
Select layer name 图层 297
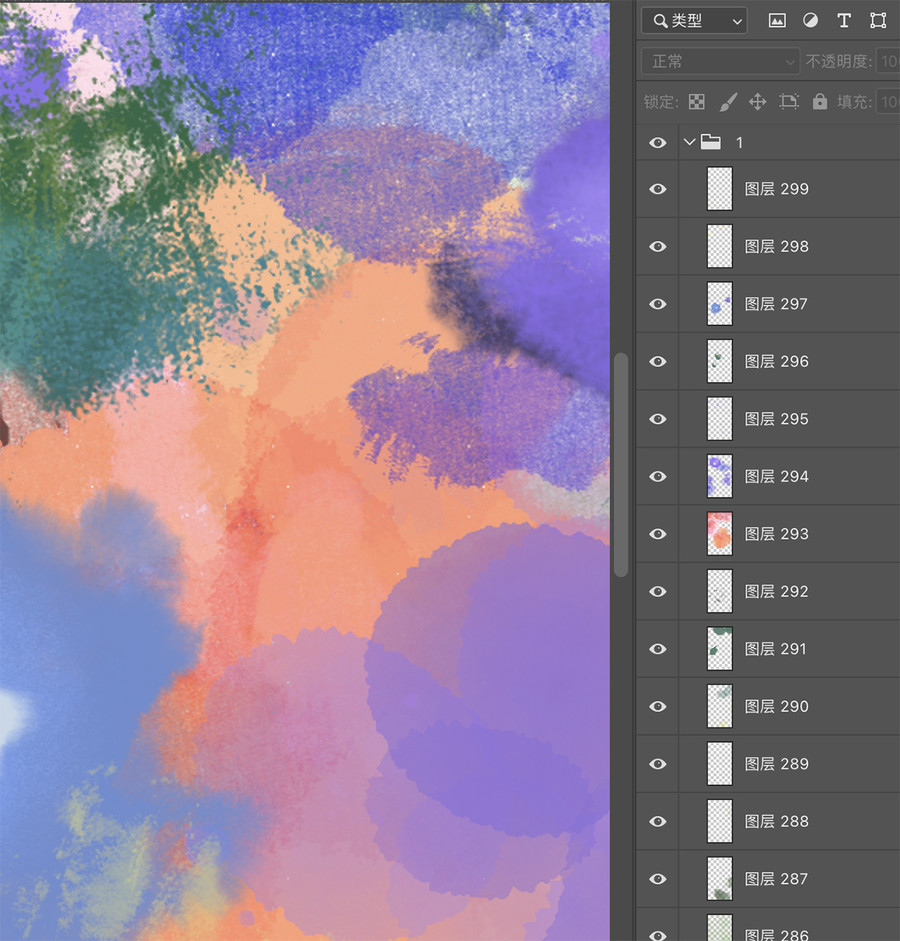[776, 304]
